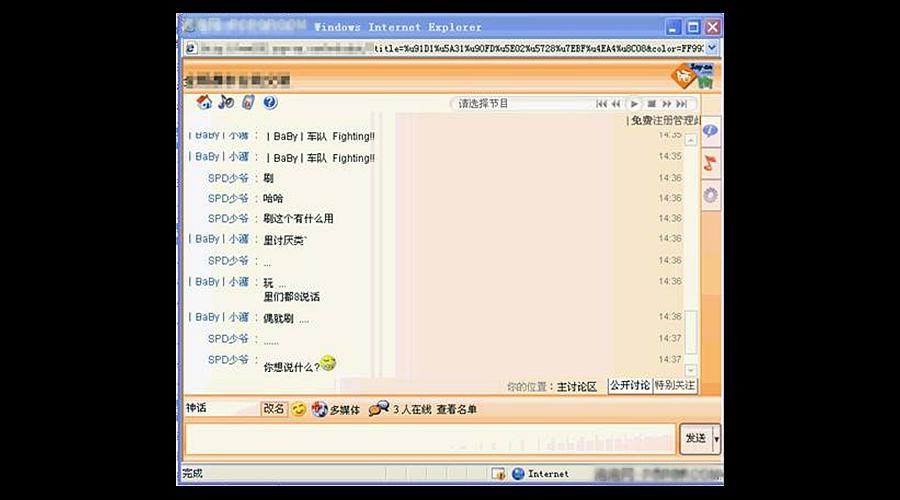
Task: Click the home icon in the chat toolbar
Action: (204, 102)
